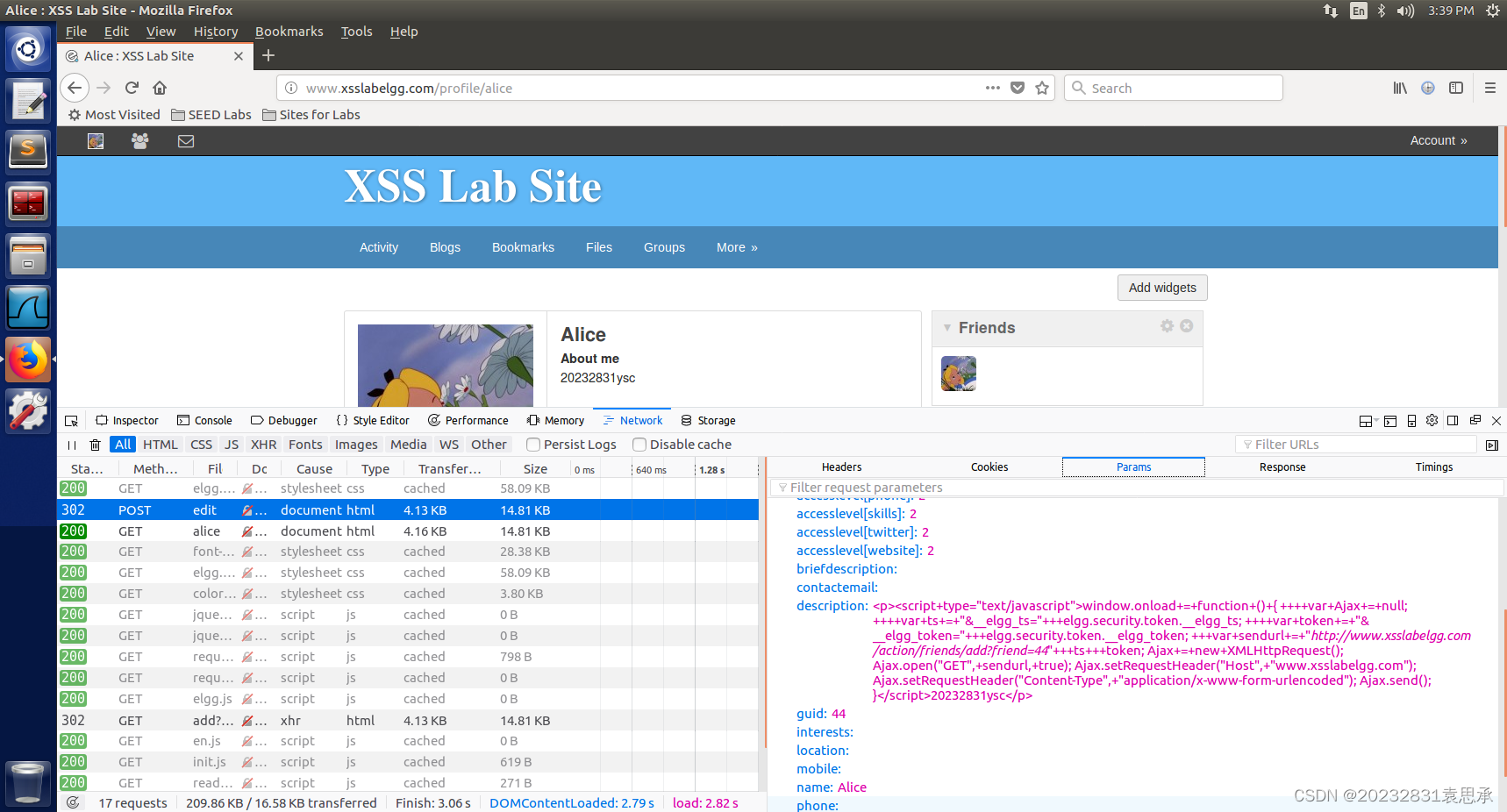Collapse the Friends widget triangle
This screenshot has height=812, width=1507.
946,328
